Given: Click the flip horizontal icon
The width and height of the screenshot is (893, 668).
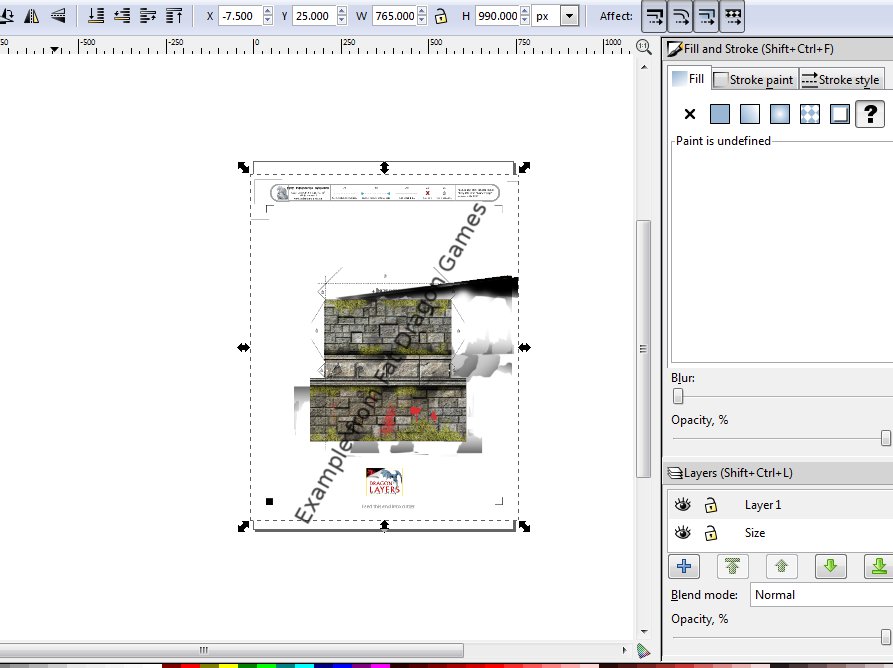Looking at the screenshot, I should coord(32,16).
